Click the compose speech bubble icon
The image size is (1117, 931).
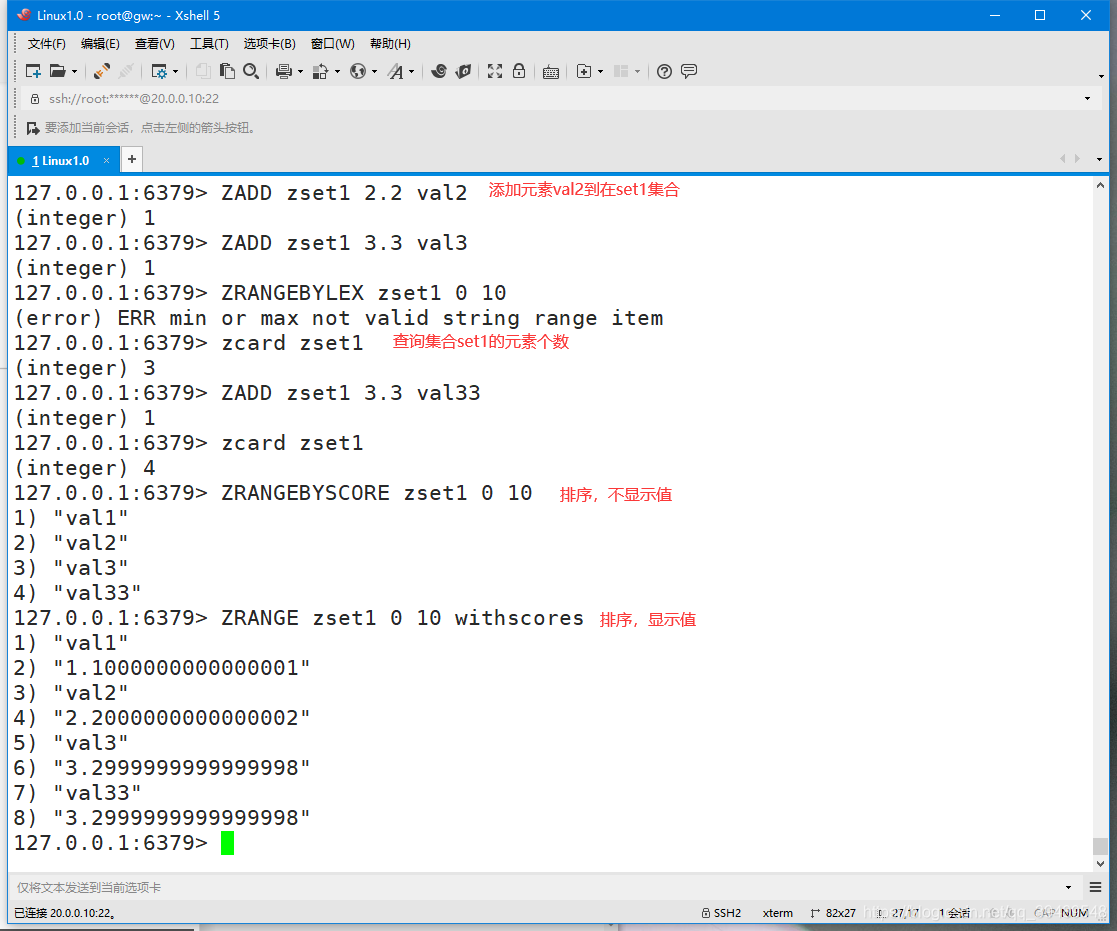click(689, 71)
